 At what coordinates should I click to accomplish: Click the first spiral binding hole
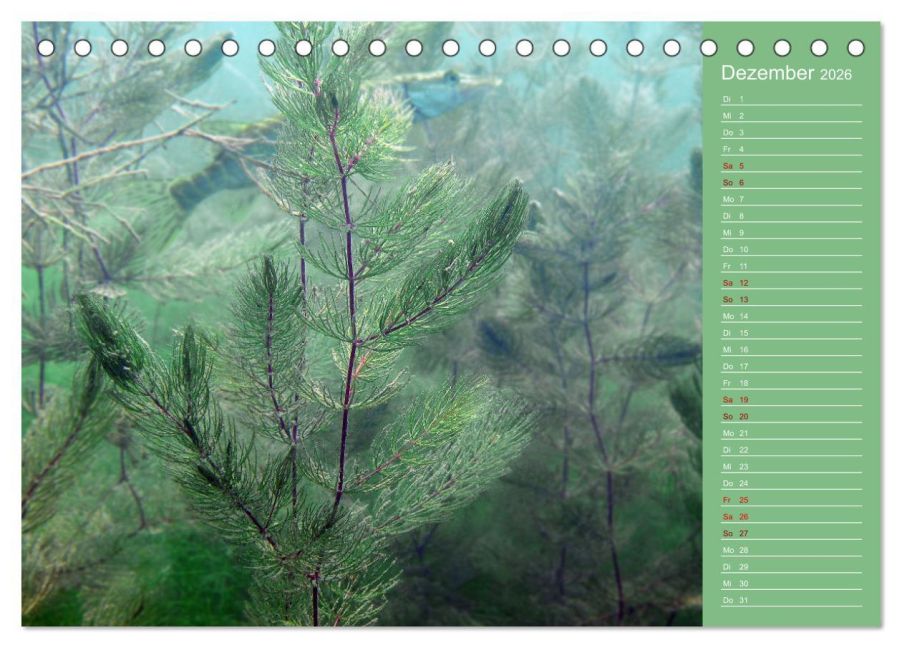click(x=46, y=48)
